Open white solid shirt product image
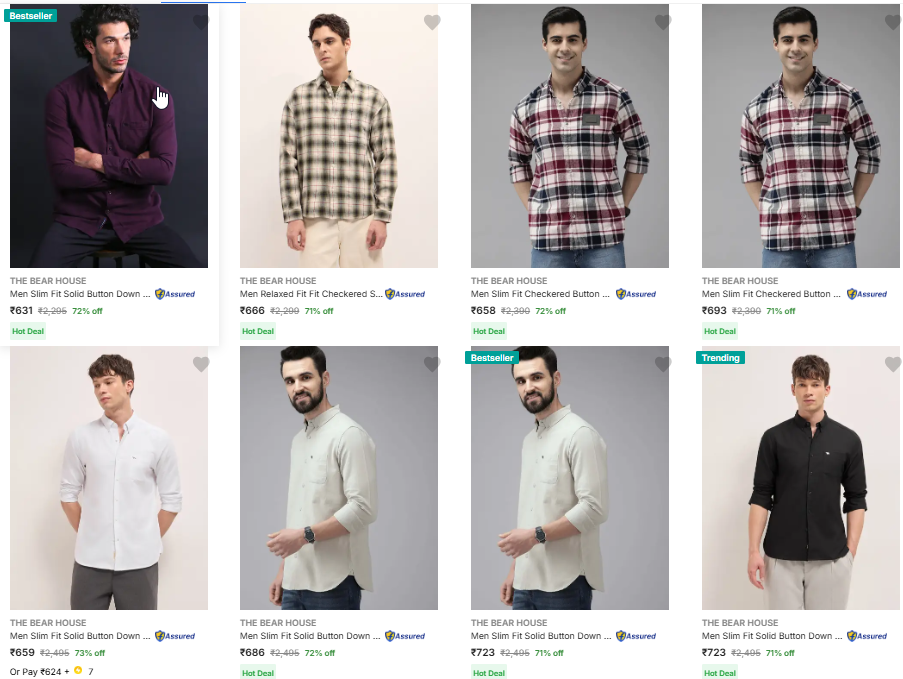The height and width of the screenshot is (679, 903). (109, 478)
